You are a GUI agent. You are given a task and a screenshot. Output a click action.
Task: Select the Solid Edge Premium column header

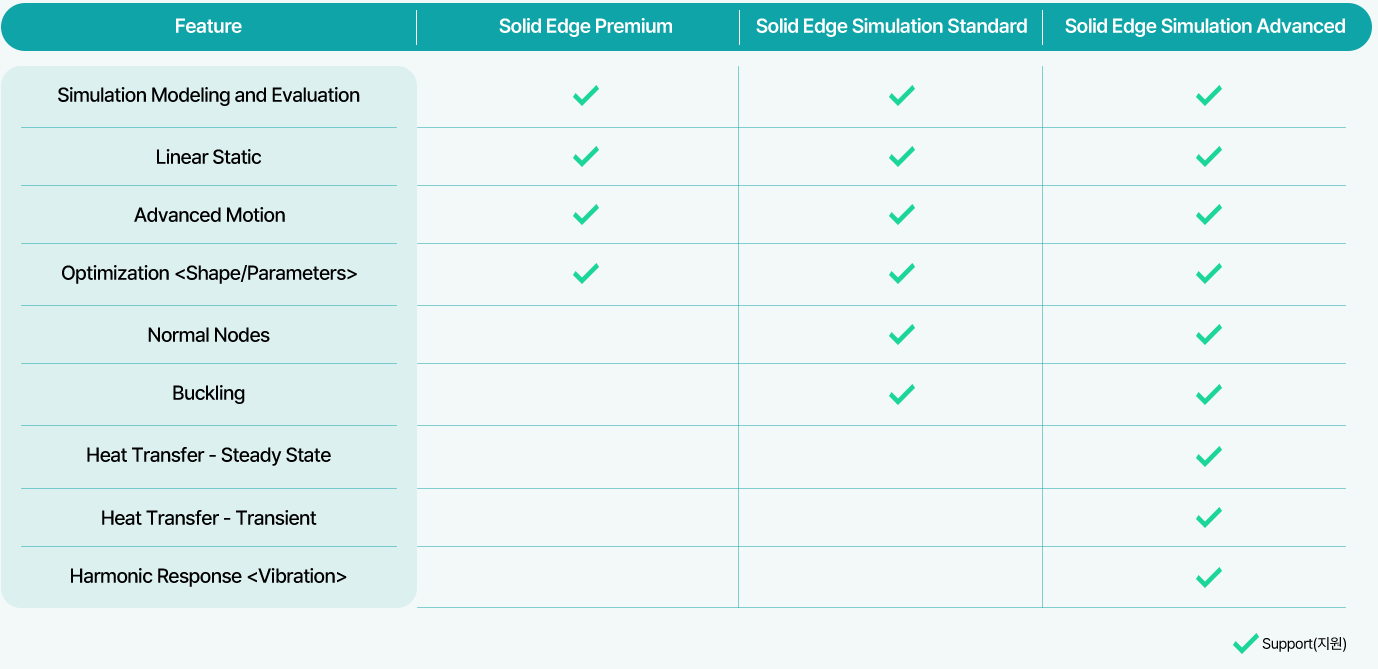pyautogui.click(x=586, y=26)
